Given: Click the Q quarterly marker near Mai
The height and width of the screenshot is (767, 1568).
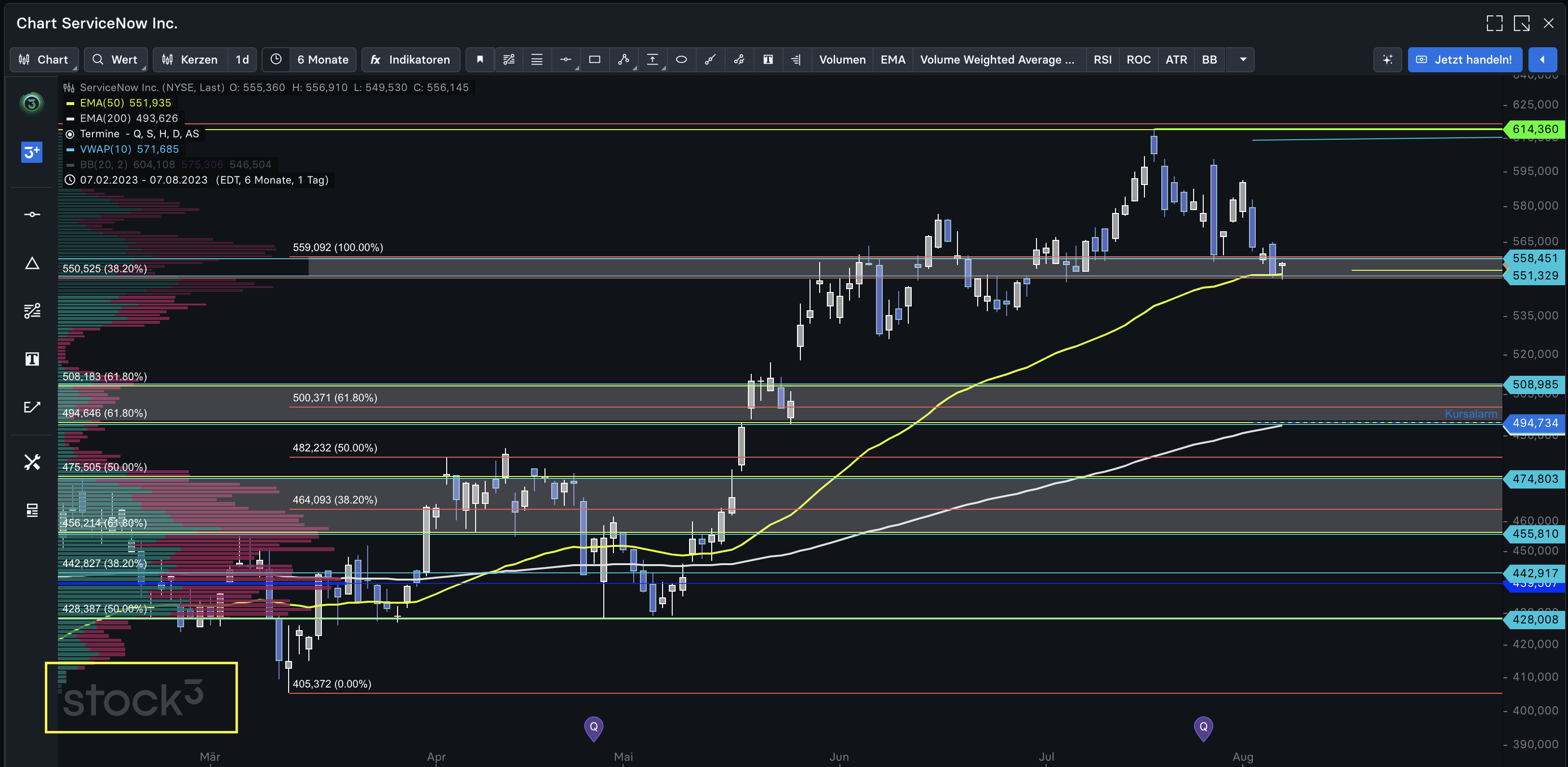Looking at the screenshot, I should click(594, 727).
